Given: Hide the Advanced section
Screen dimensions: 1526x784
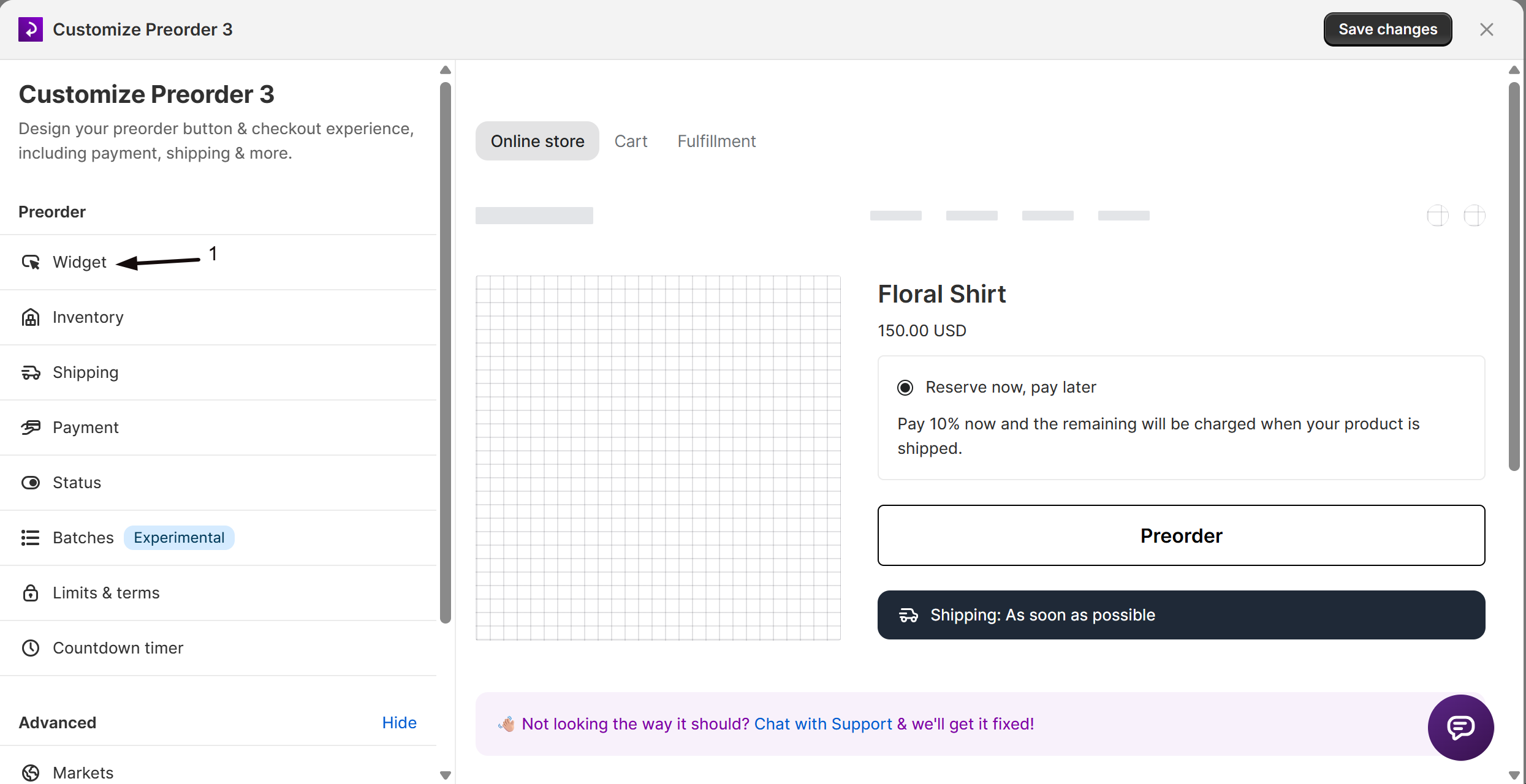Looking at the screenshot, I should click(x=399, y=723).
